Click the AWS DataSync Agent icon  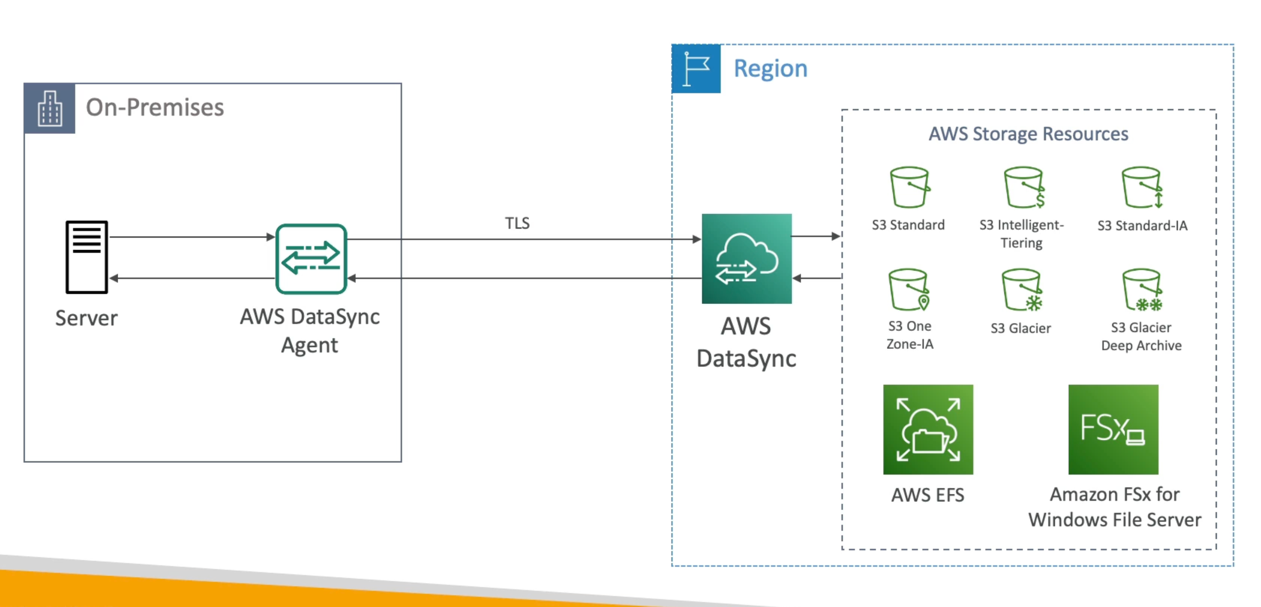click(x=310, y=258)
